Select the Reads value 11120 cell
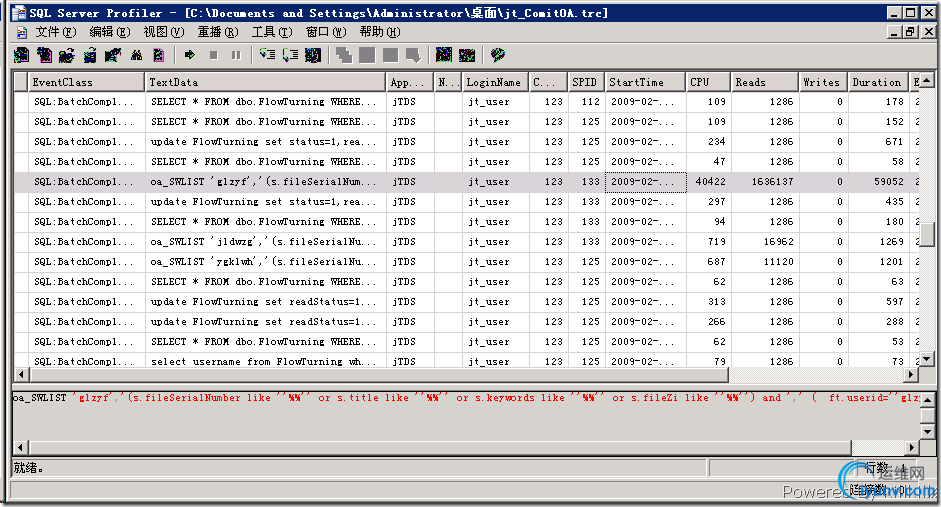 (x=765, y=262)
